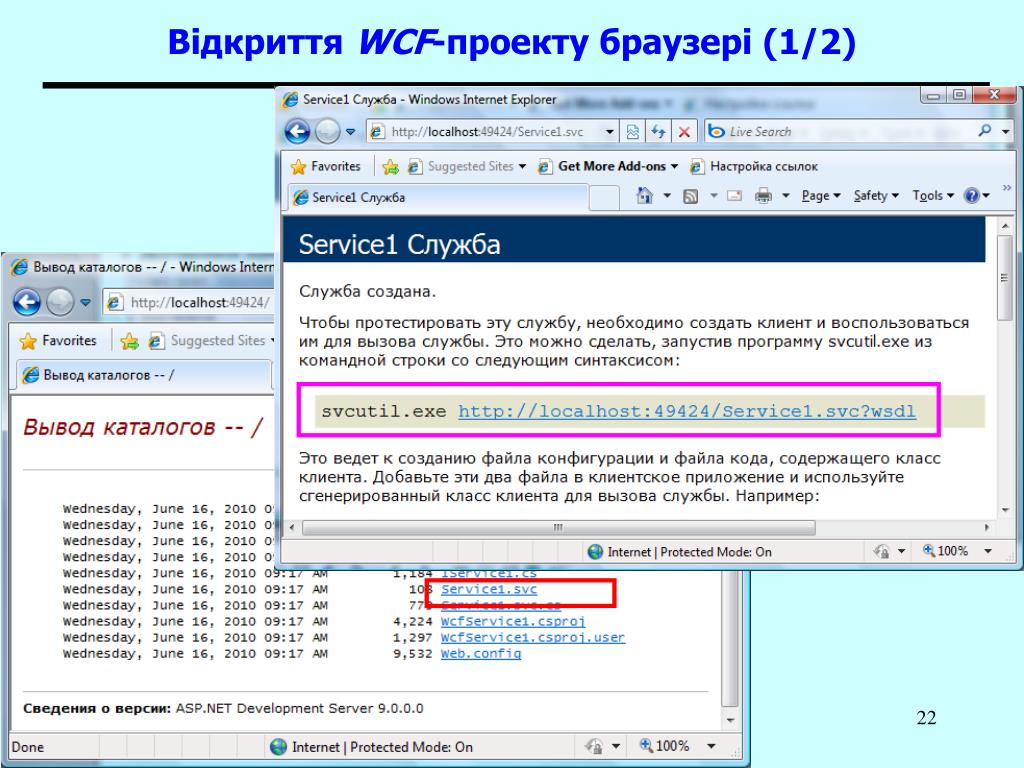Expand zoom dropdown in directory window status bar
Viewport: 1024px width, 768px height.
(x=711, y=746)
